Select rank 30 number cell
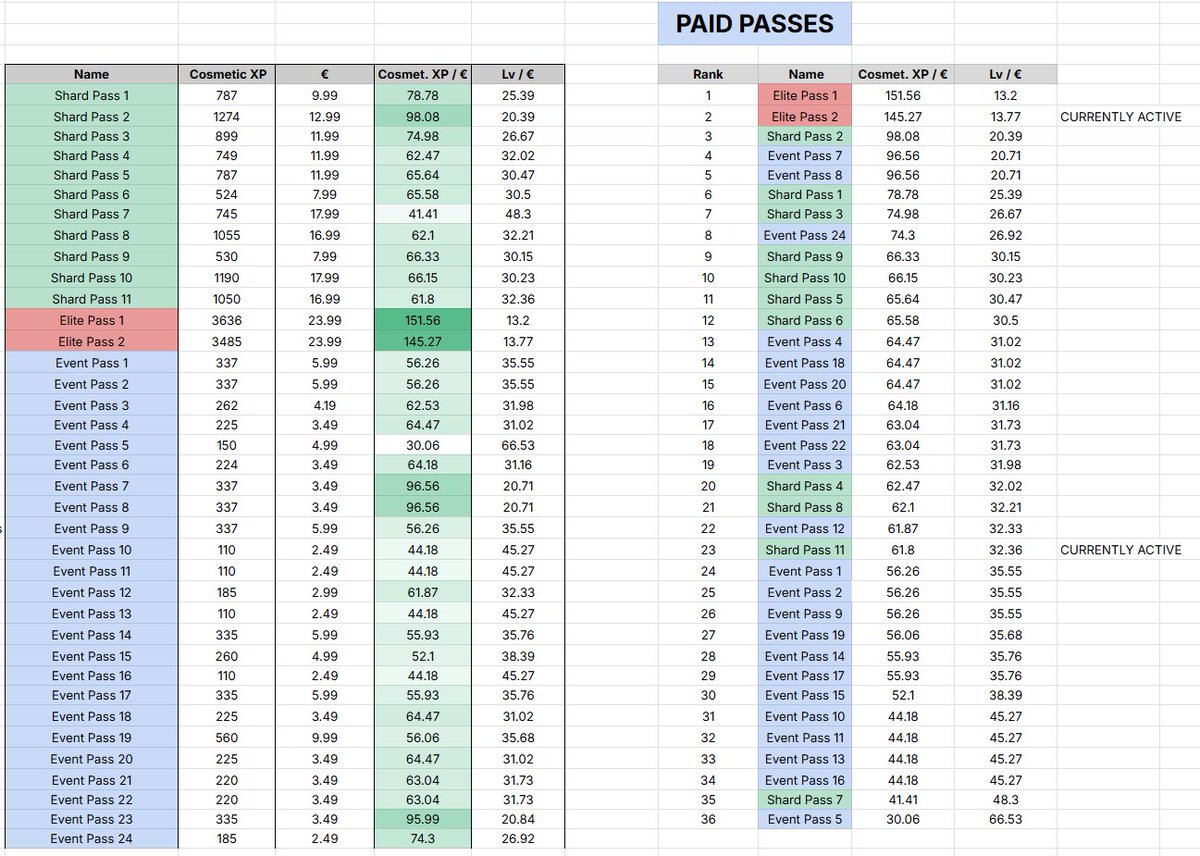1200x856 pixels. (708, 695)
